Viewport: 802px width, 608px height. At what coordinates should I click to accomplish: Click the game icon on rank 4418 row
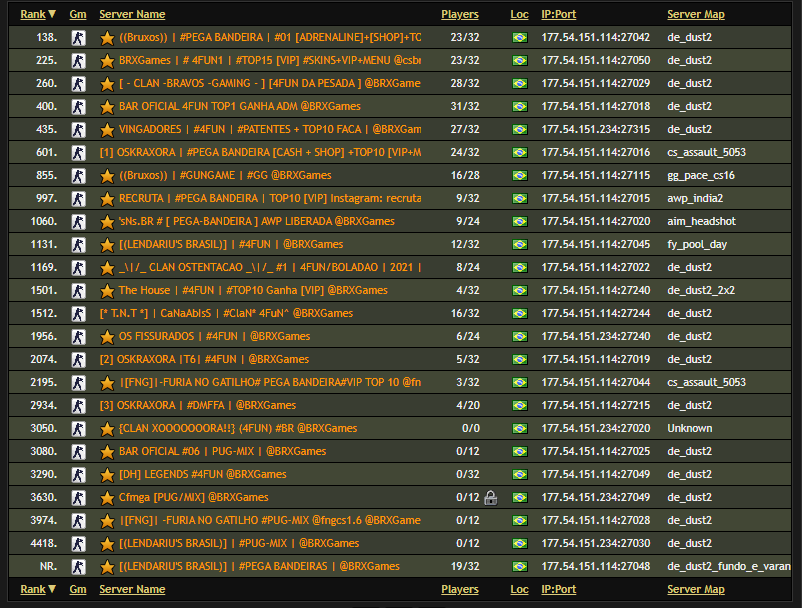[78, 543]
